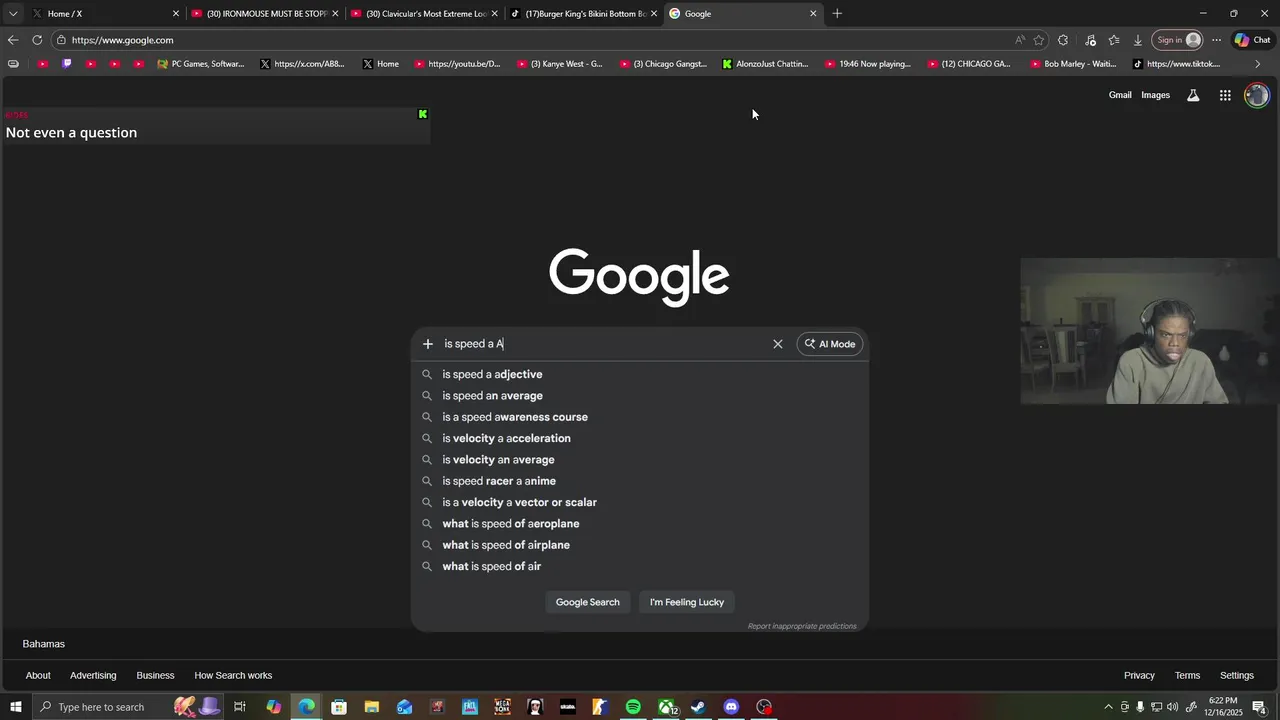This screenshot has height=720, width=1280.
Task: Open the footer Settings menu
Action: click(x=1237, y=675)
